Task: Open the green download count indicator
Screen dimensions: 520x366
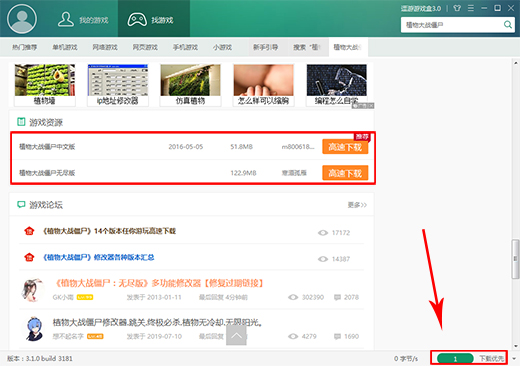Action: click(455, 359)
